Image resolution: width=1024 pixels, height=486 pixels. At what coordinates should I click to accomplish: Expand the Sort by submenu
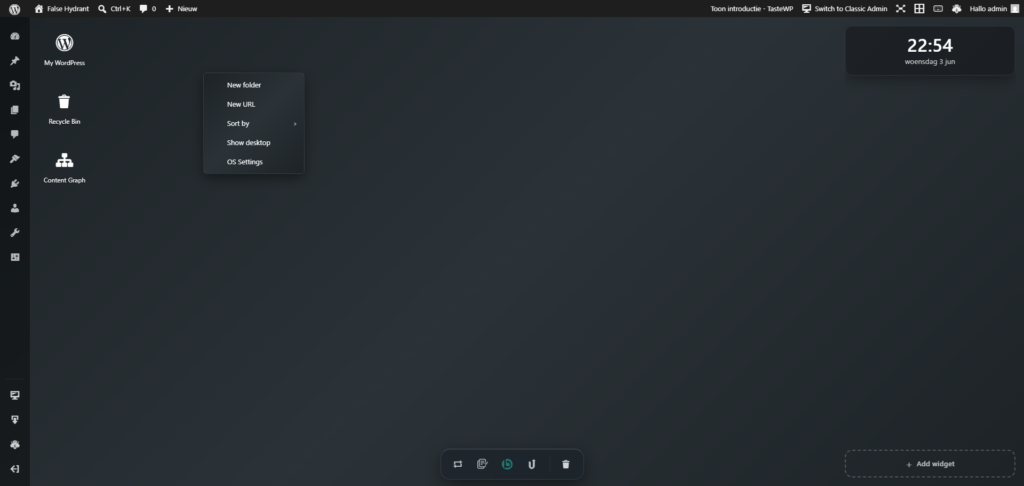(254, 123)
